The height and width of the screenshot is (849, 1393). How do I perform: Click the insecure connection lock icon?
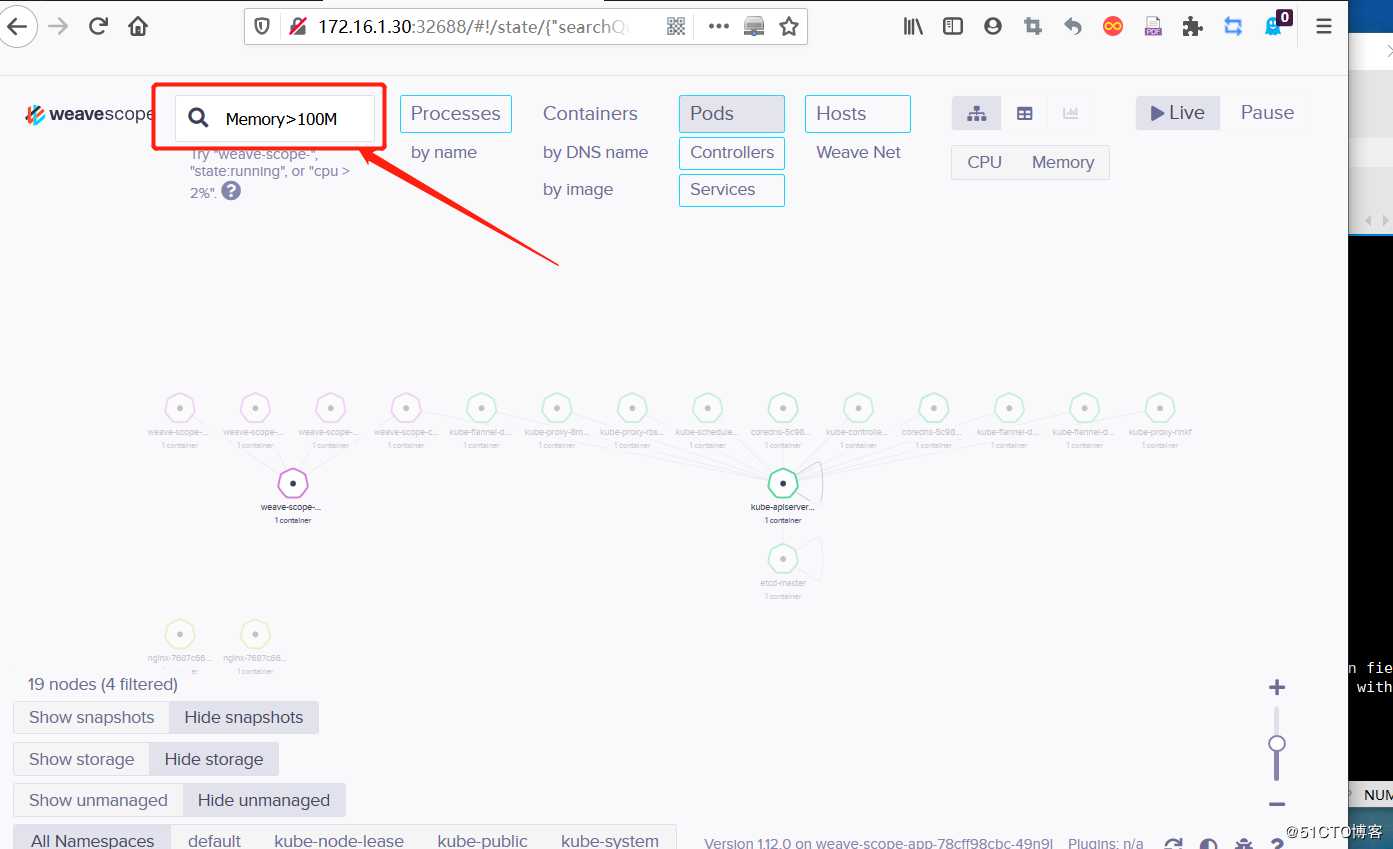tap(297, 27)
